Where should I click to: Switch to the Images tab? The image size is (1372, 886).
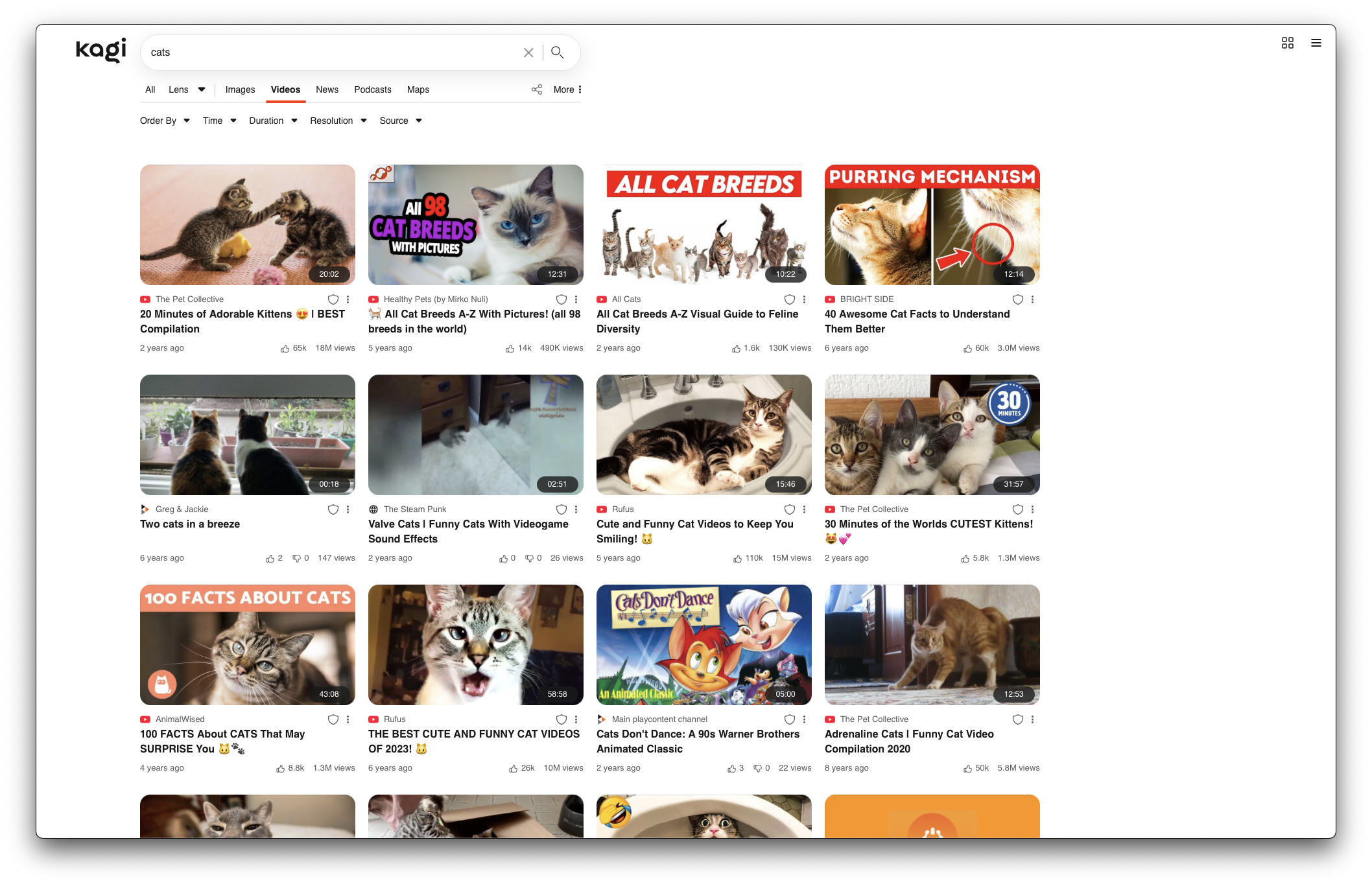[x=240, y=89]
